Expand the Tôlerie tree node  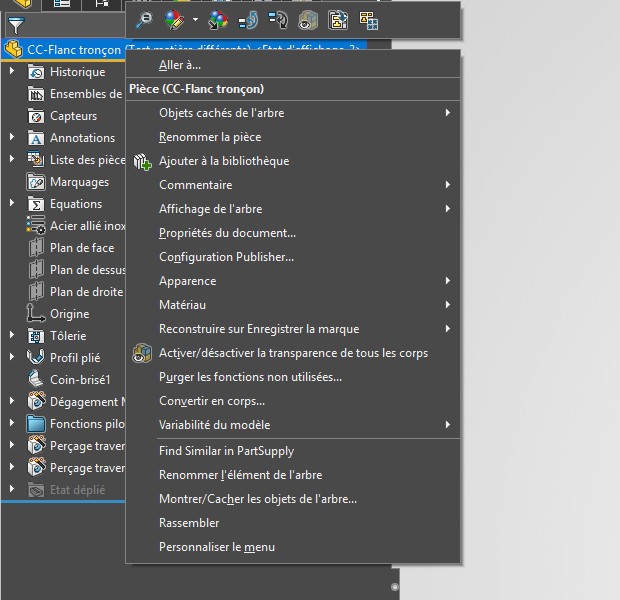point(12,335)
